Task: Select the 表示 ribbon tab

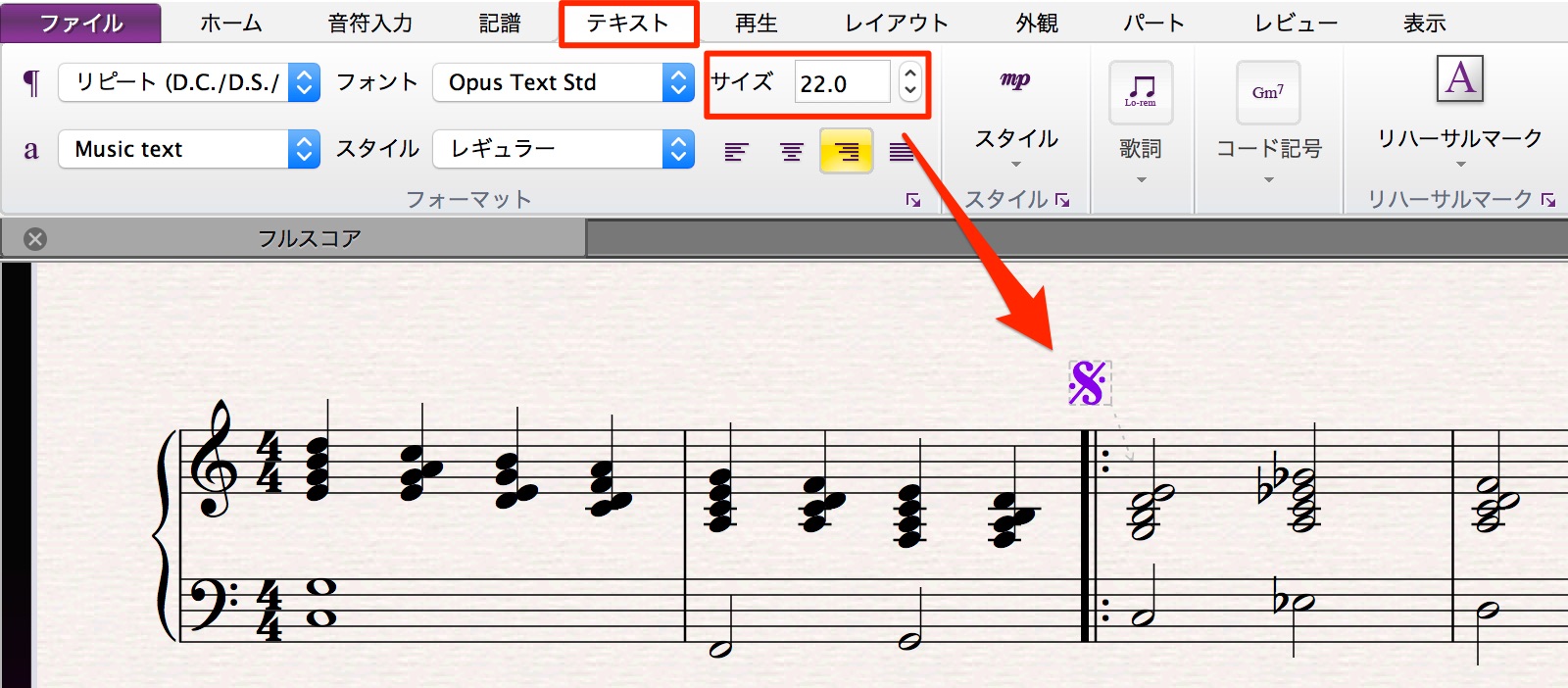Action: click(1425, 23)
